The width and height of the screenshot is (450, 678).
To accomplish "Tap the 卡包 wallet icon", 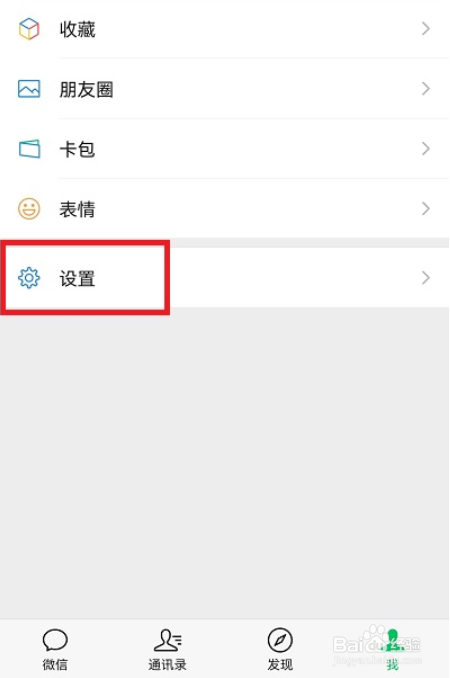I will [x=29, y=149].
